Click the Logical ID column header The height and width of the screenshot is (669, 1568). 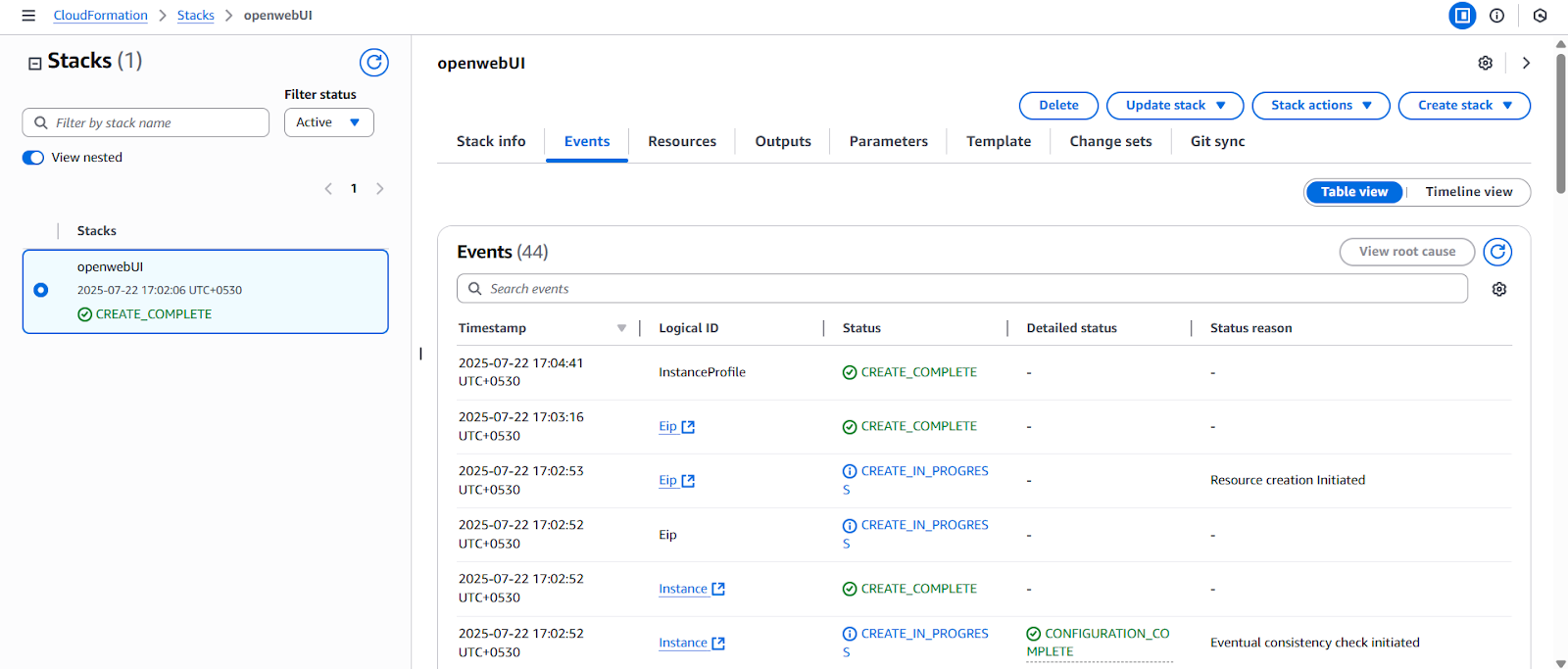[x=689, y=328]
